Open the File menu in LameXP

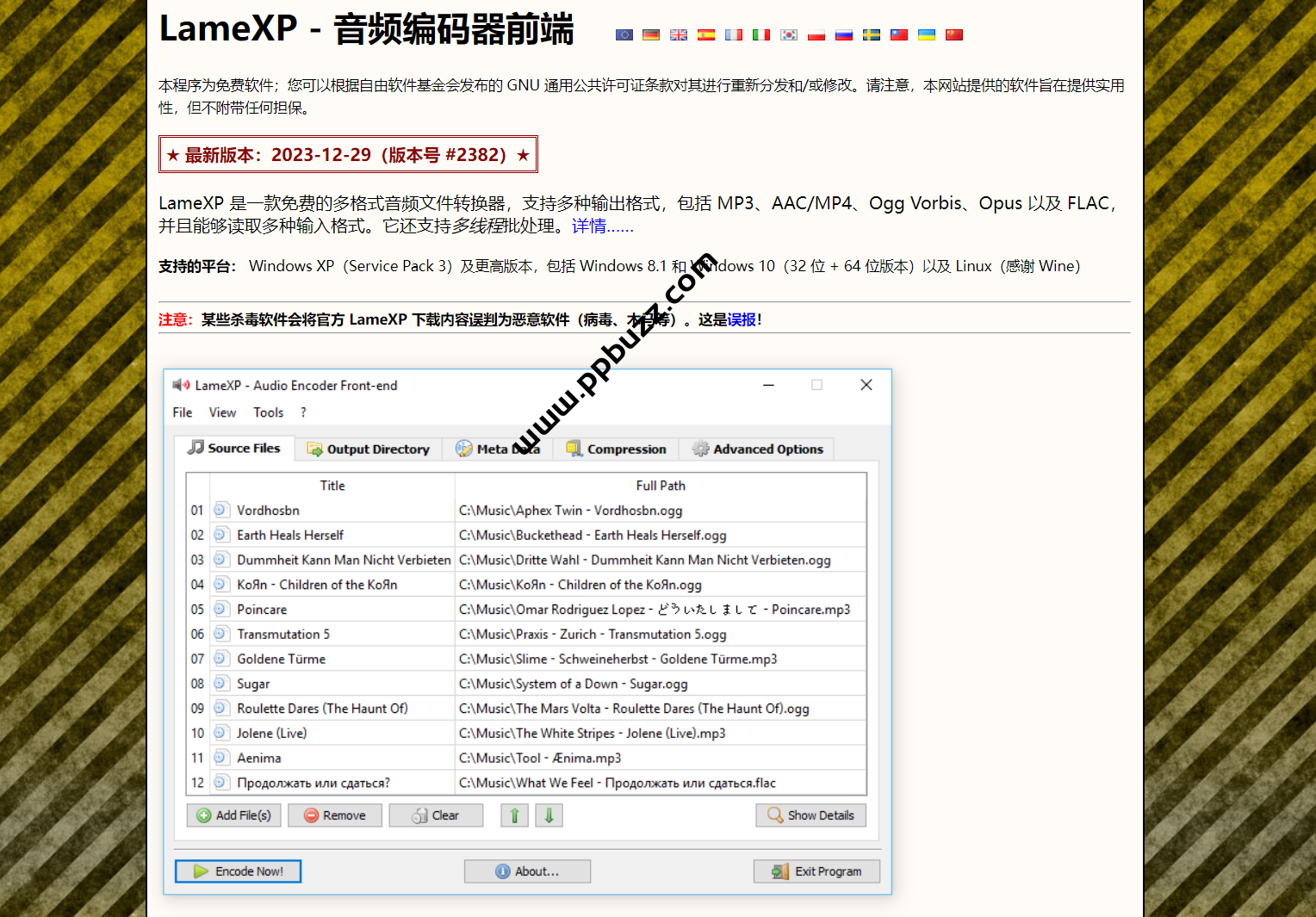pyautogui.click(x=183, y=412)
